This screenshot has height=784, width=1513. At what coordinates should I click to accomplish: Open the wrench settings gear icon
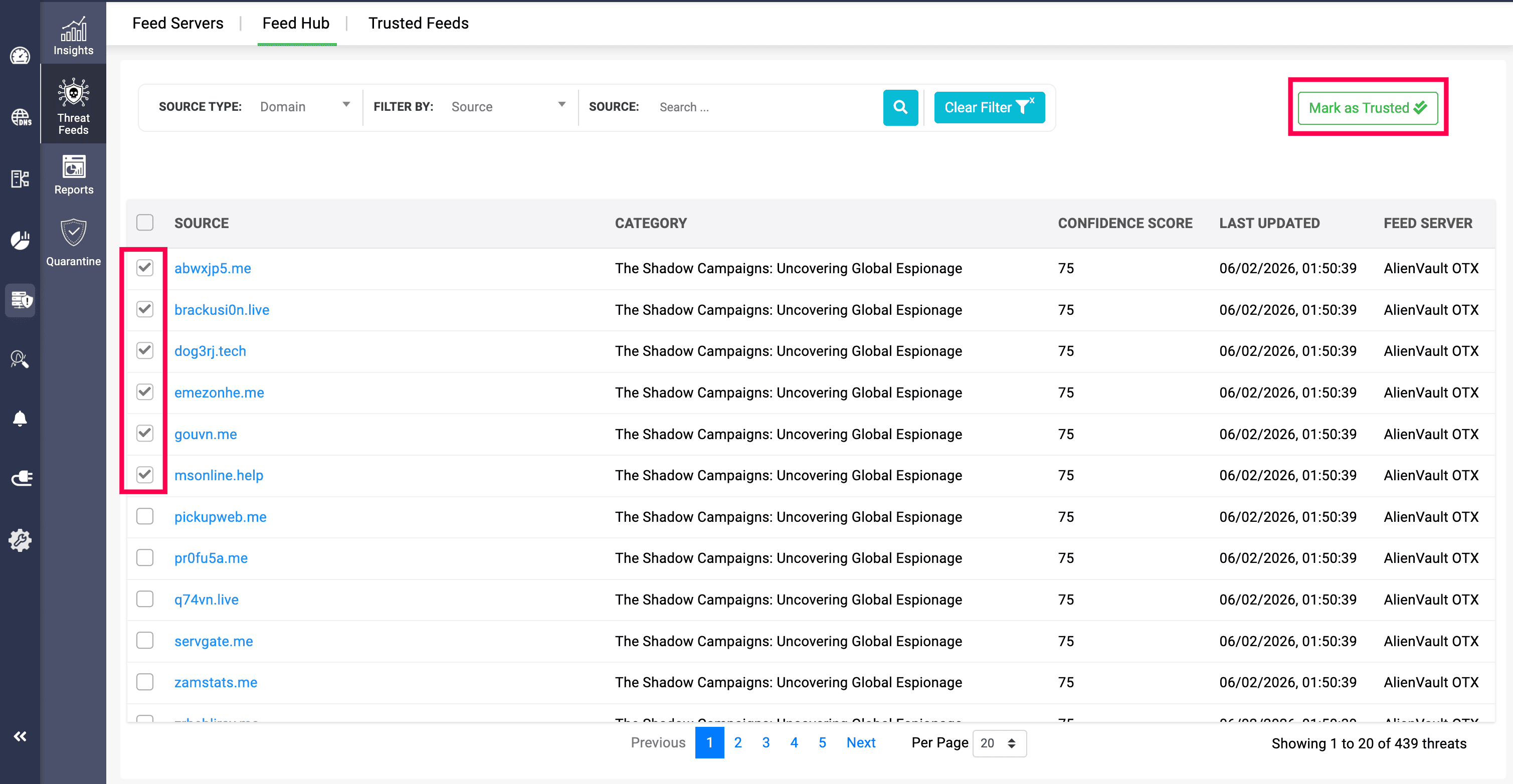(x=20, y=540)
